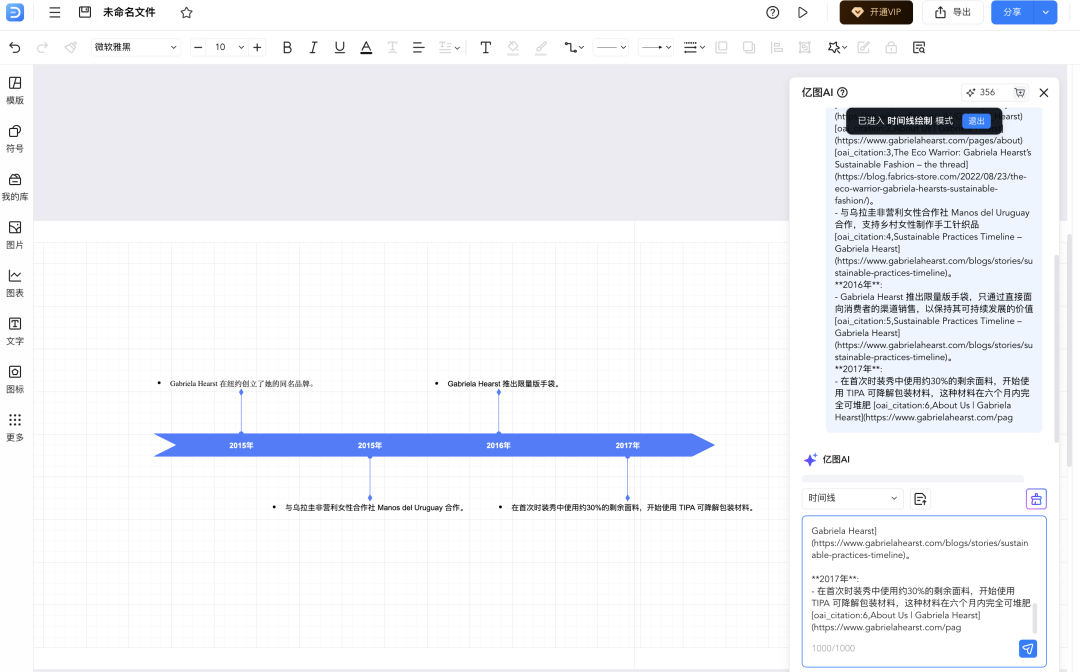
Task: Send the AI prompt with paper-plane button
Action: click(x=1028, y=649)
